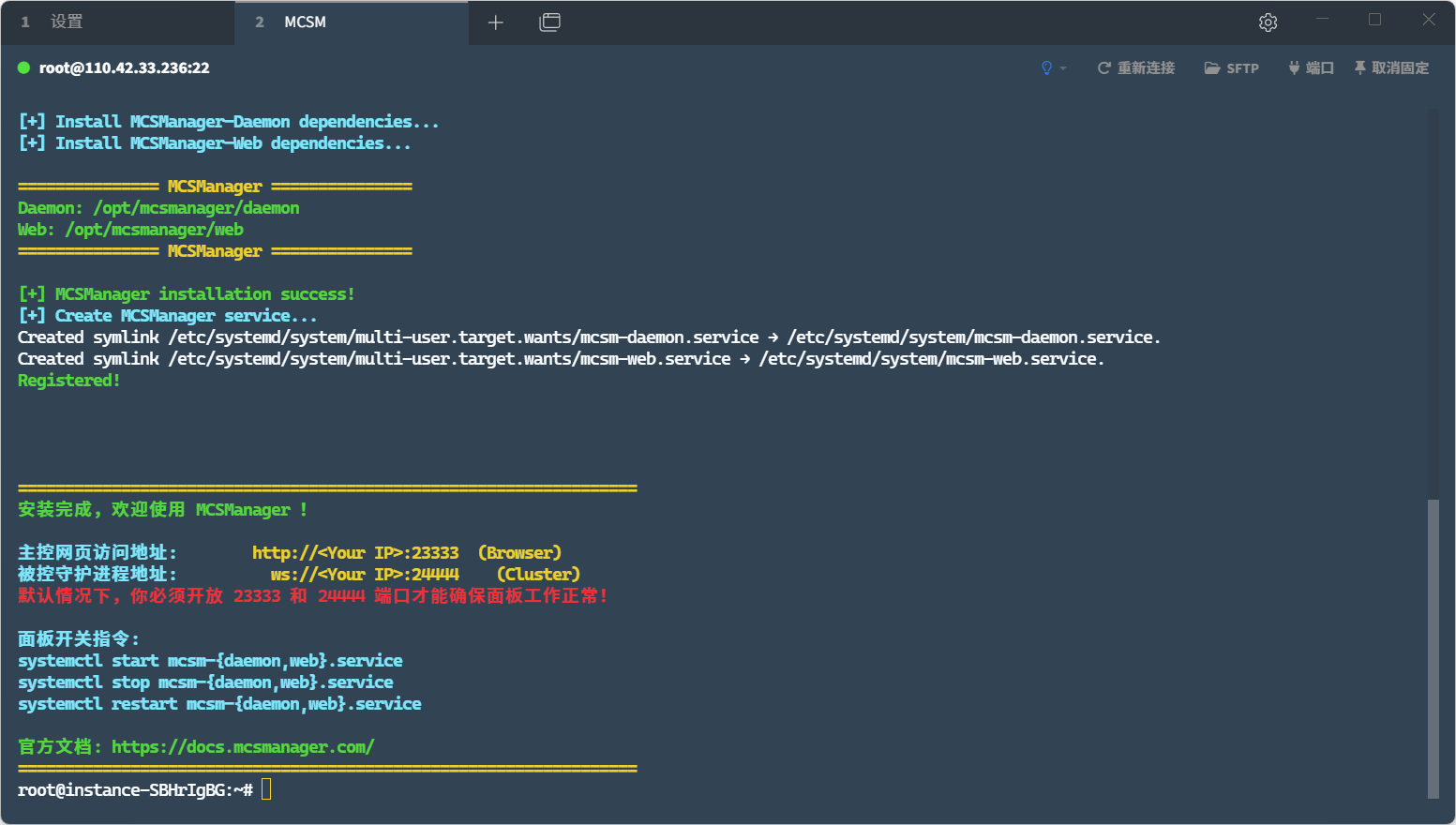Open the session windows icon

tap(550, 22)
